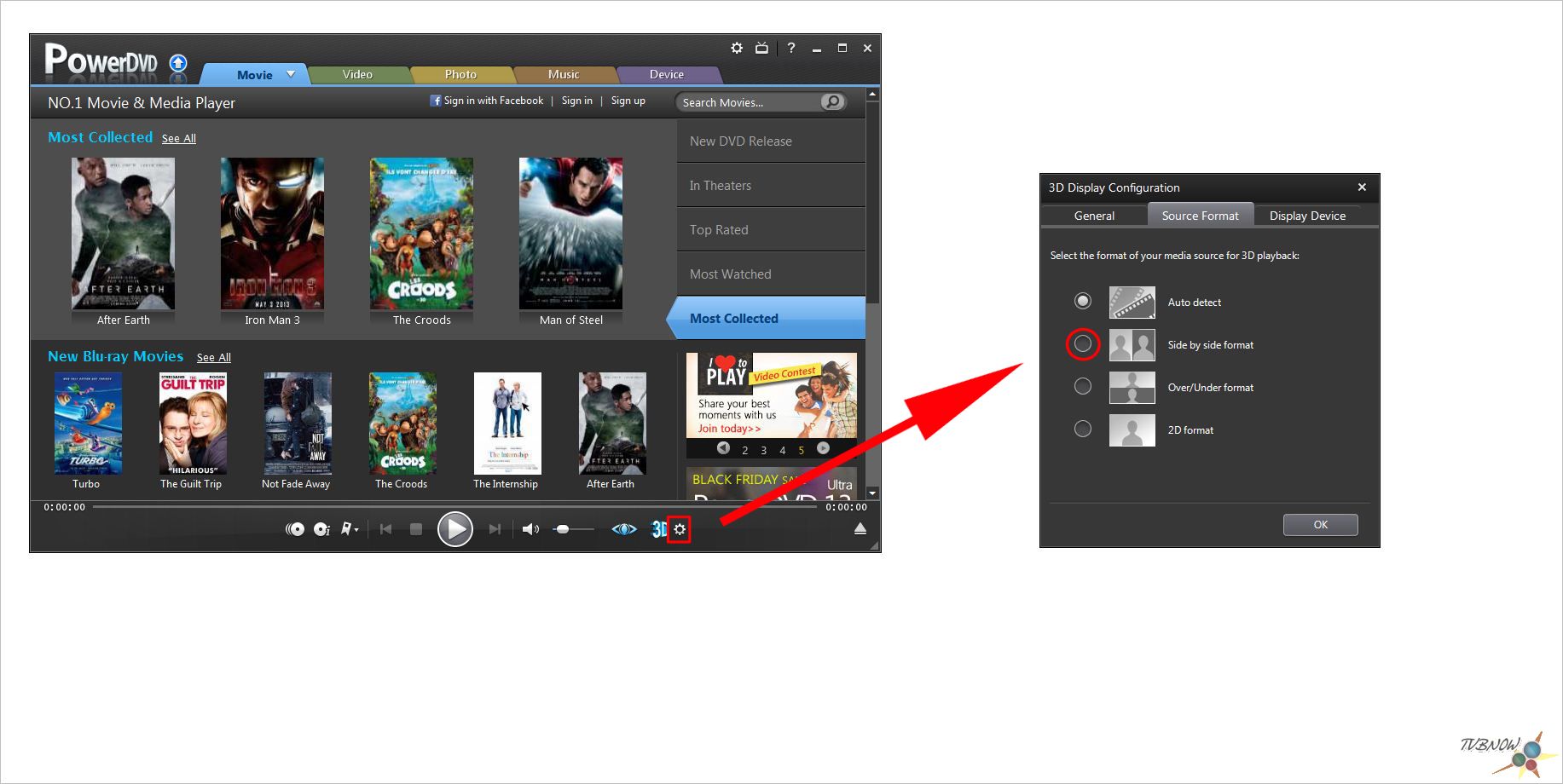Switch to the Photo tab

[x=460, y=74]
